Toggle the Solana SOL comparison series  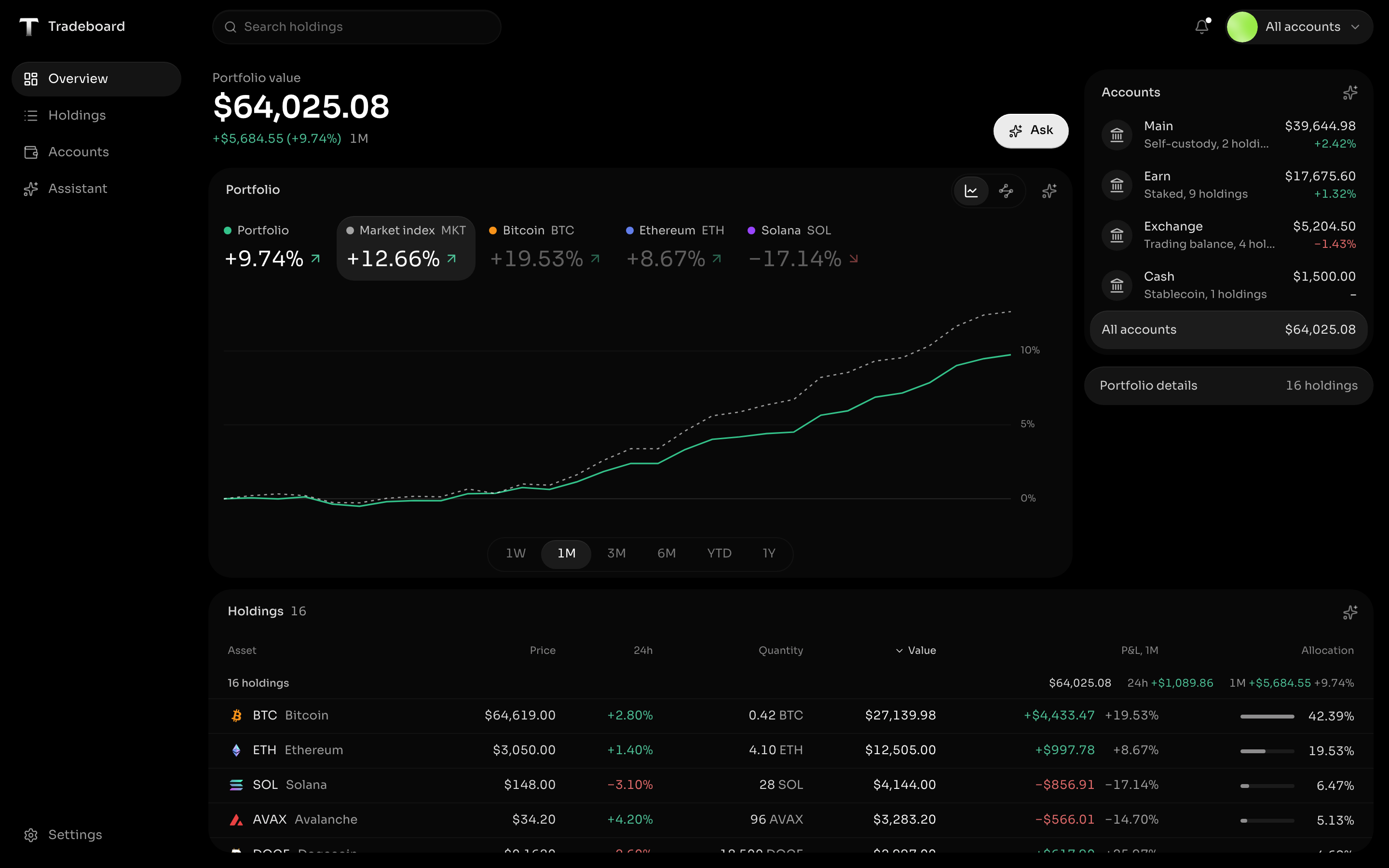[803, 248]
